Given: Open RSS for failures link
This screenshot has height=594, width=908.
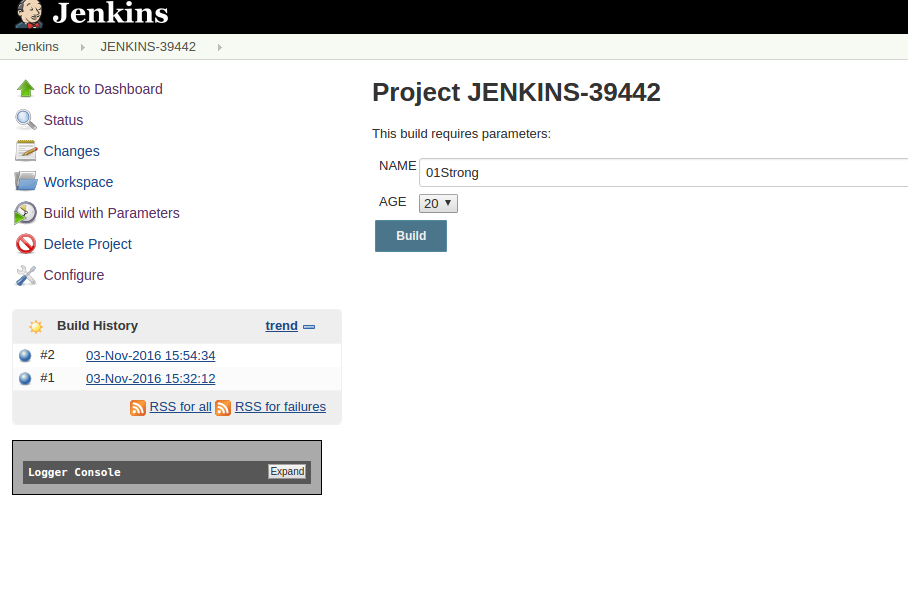Looking at the screenshot, I should pos(280,407).
